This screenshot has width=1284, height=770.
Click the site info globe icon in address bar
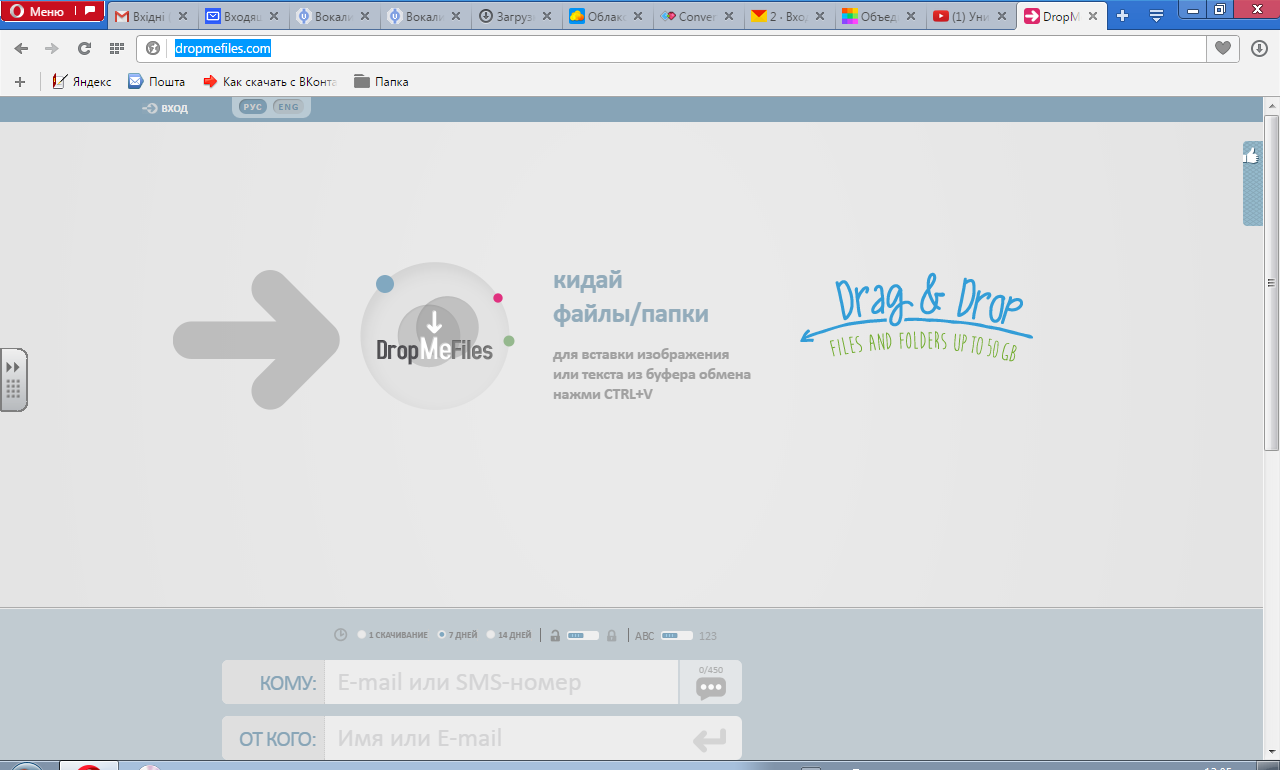pos(153,48)
